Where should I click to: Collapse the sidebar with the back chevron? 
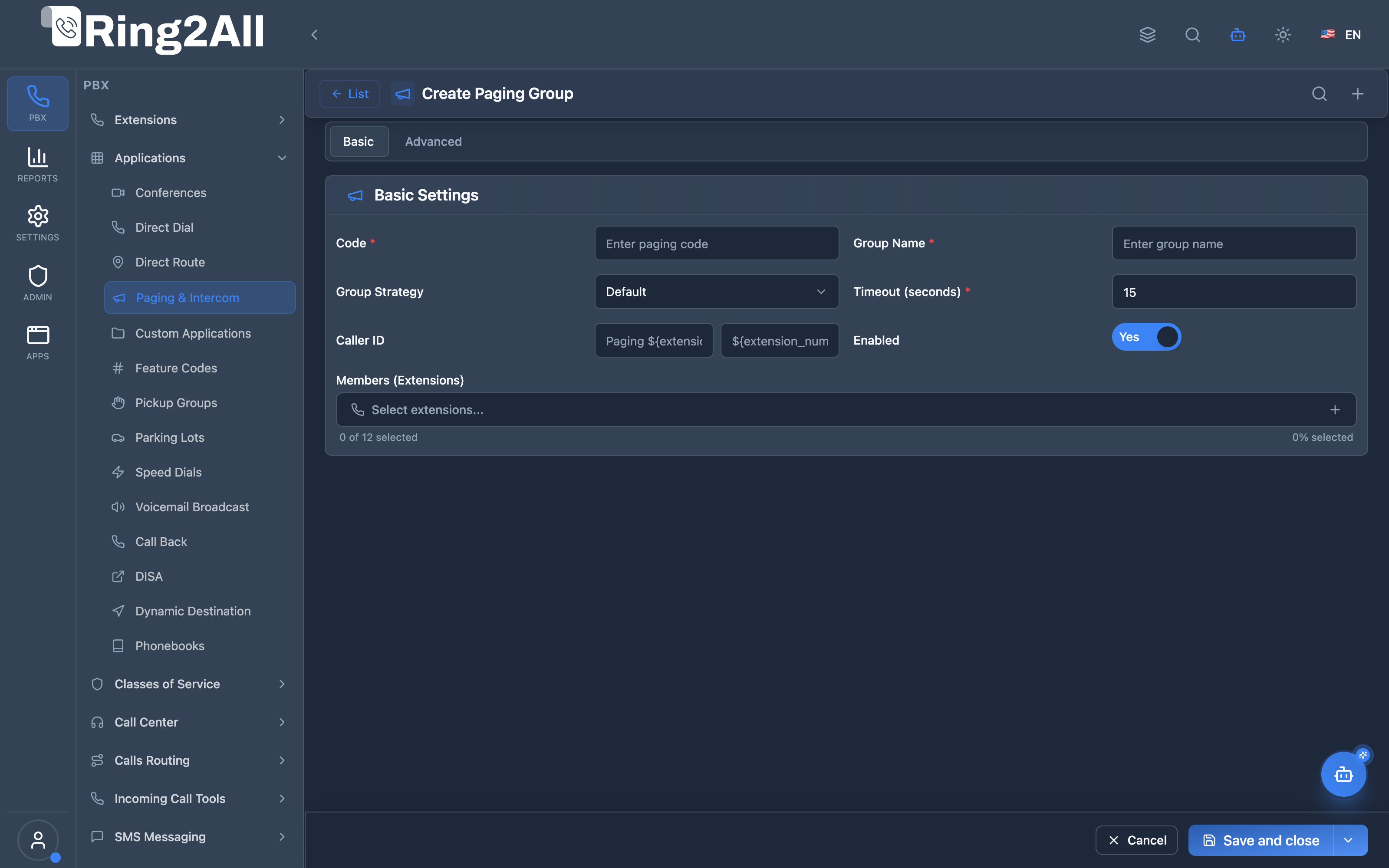(x=314, y=34)
